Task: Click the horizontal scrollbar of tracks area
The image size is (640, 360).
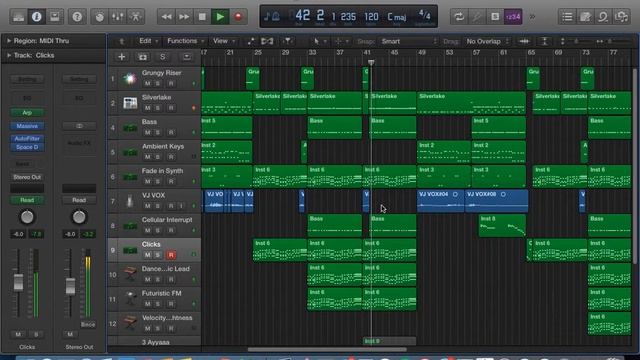Action: (x=327, y=349)
